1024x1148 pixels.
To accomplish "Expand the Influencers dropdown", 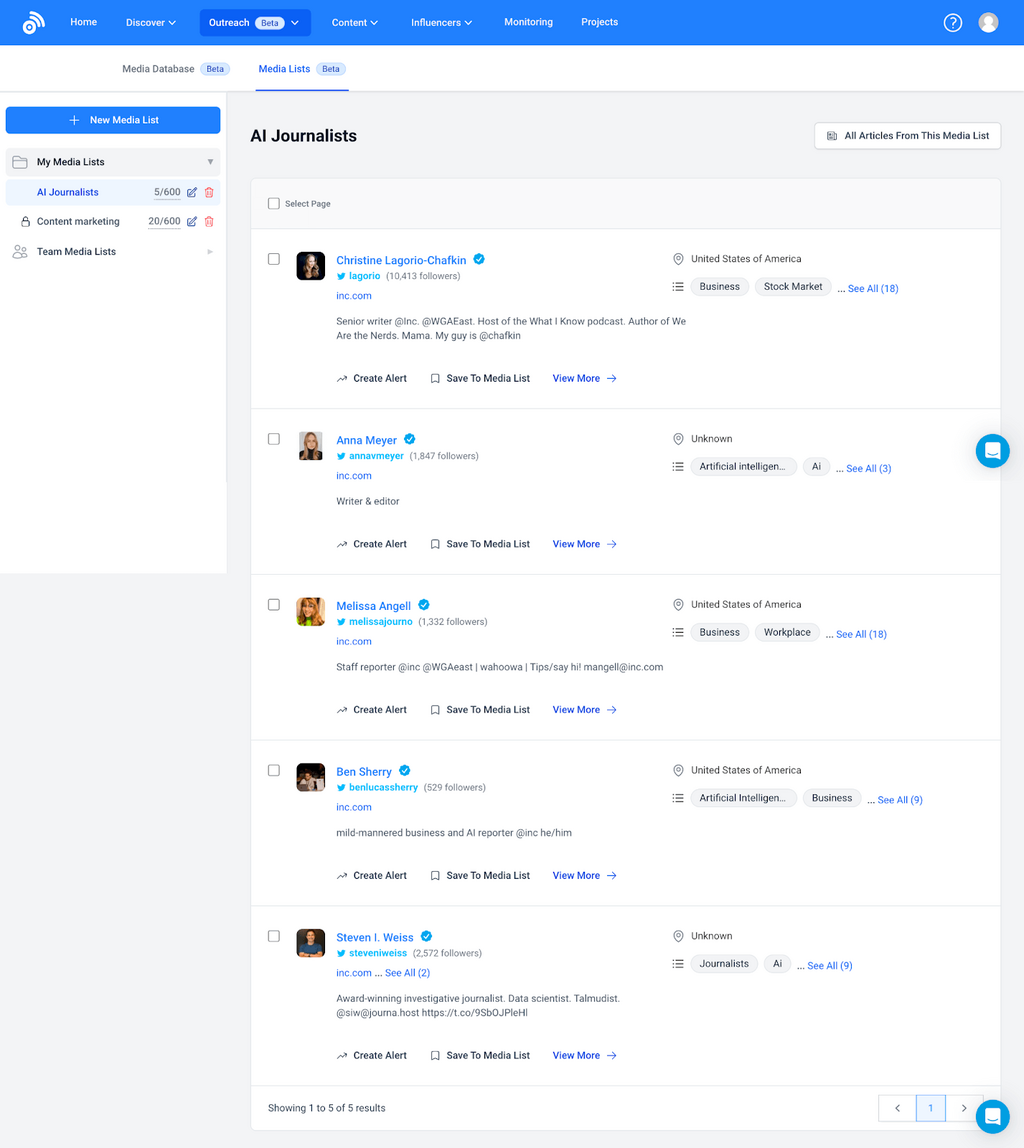I will pyautogui.click(x=441, y=22).
